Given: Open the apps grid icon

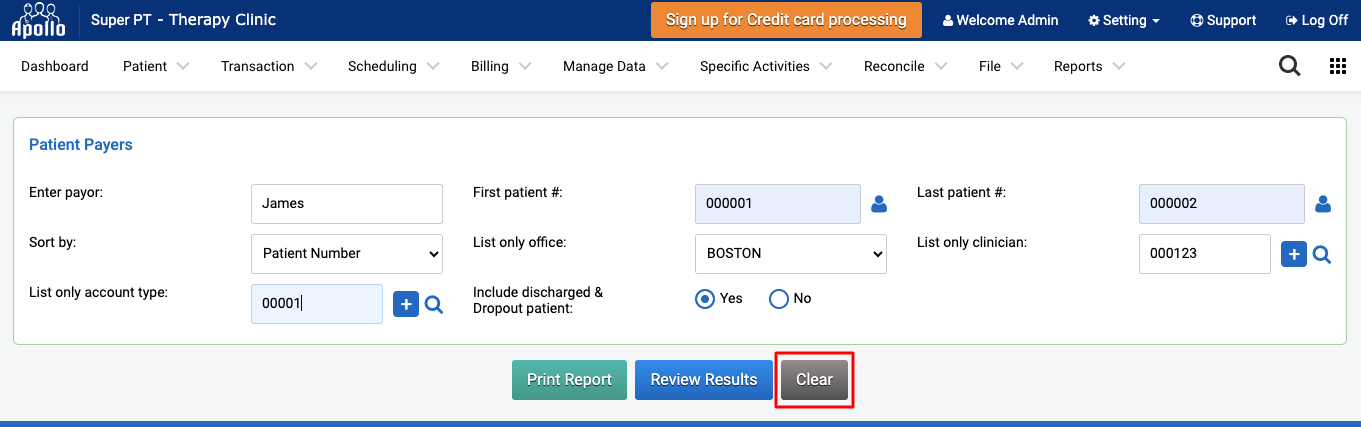Looking at the screenshot, I should pyautogui.click(x=1338, y=66).
